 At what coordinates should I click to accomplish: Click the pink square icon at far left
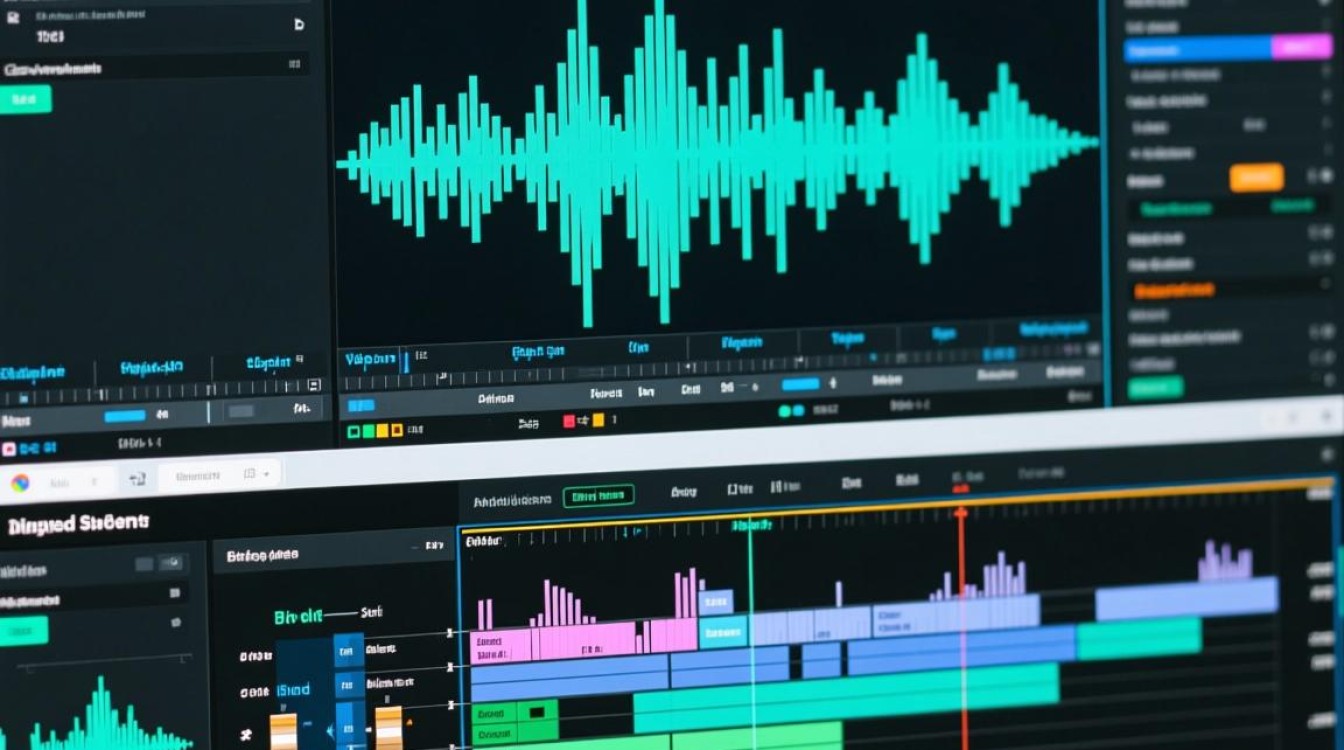[x=9, y=449]
